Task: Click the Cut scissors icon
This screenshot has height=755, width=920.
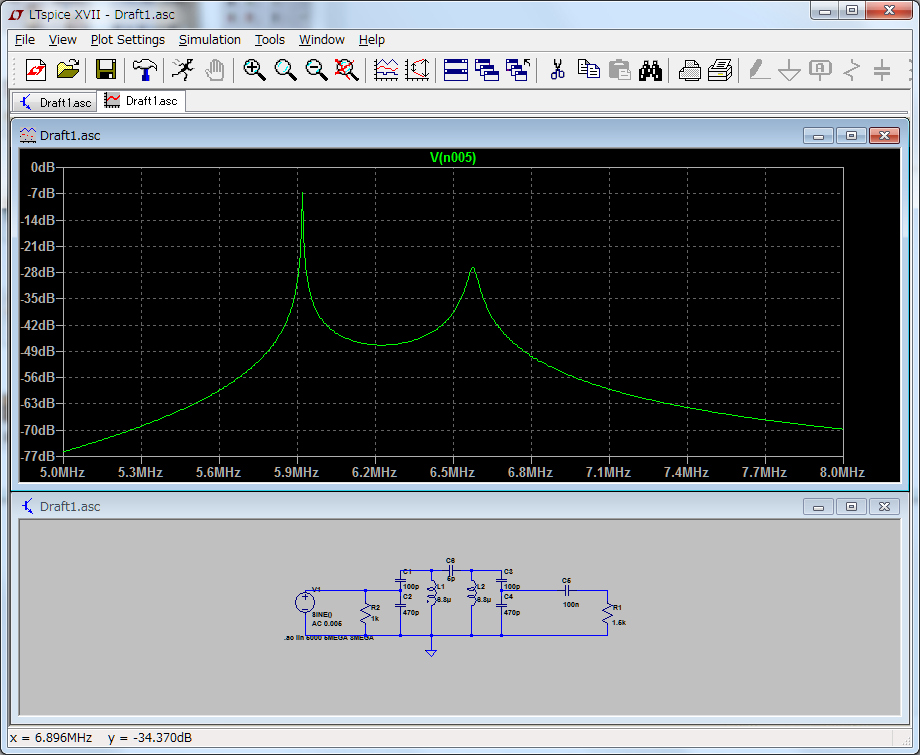Action: pos(558,70)
